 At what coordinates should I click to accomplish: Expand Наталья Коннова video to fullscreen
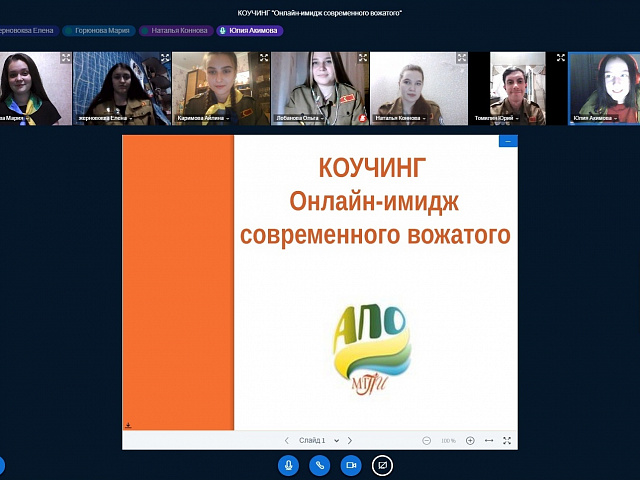pos(462,58)
